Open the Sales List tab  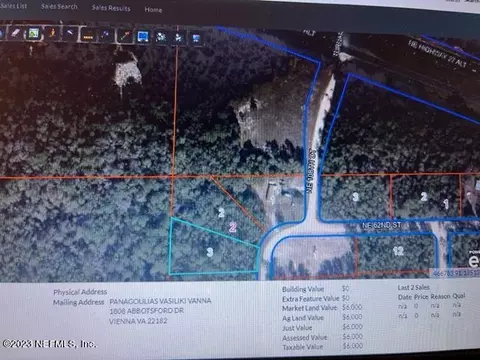(x=13, y=5)
